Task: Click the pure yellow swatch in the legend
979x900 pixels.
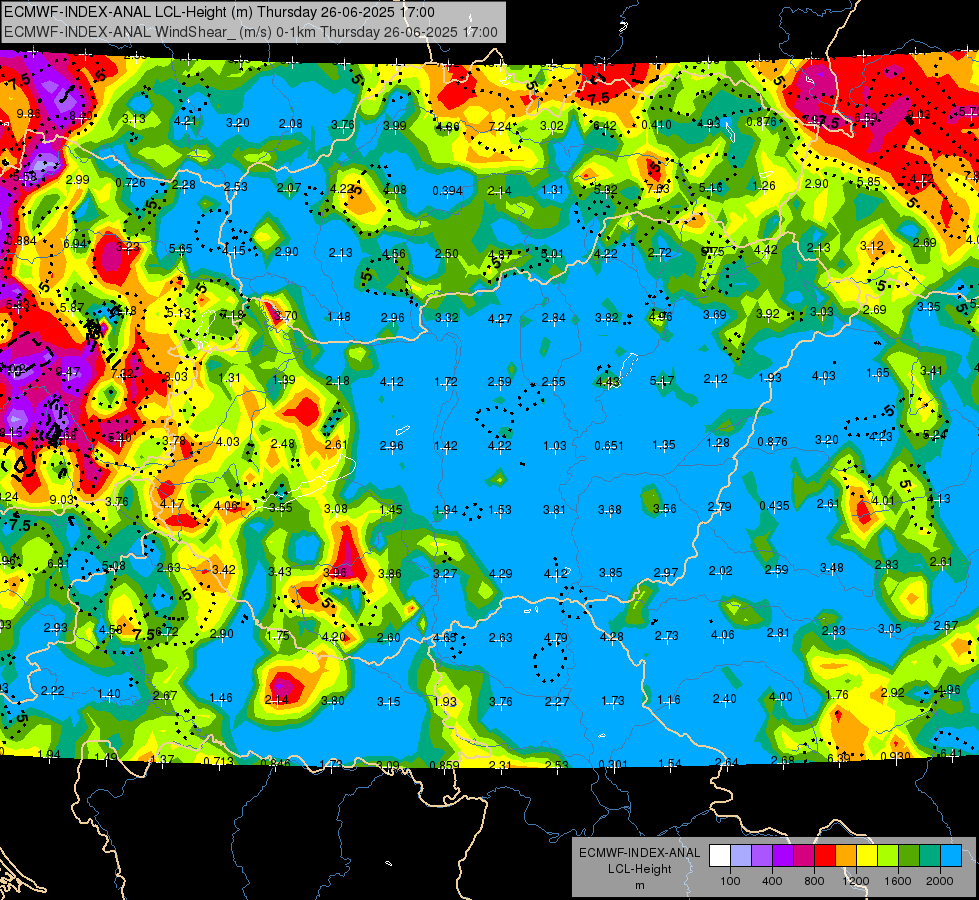Action: [867, 856]
